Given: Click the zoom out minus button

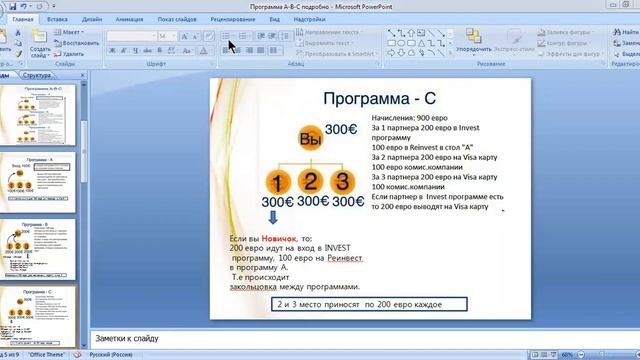Looking at the screenshot, I should [x=581, y=355].
